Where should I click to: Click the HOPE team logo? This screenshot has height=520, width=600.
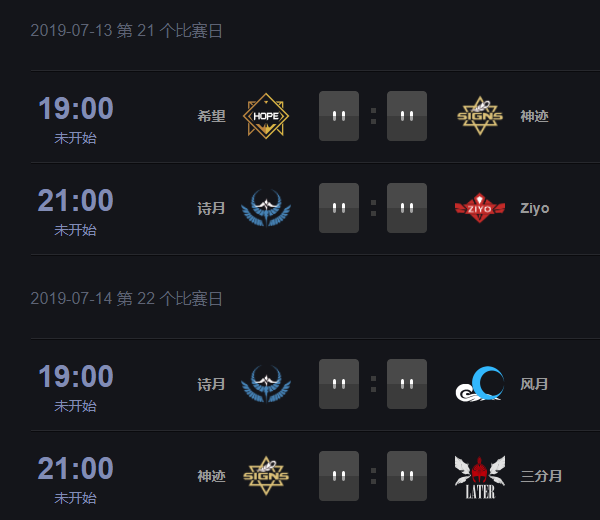(265, 116)
